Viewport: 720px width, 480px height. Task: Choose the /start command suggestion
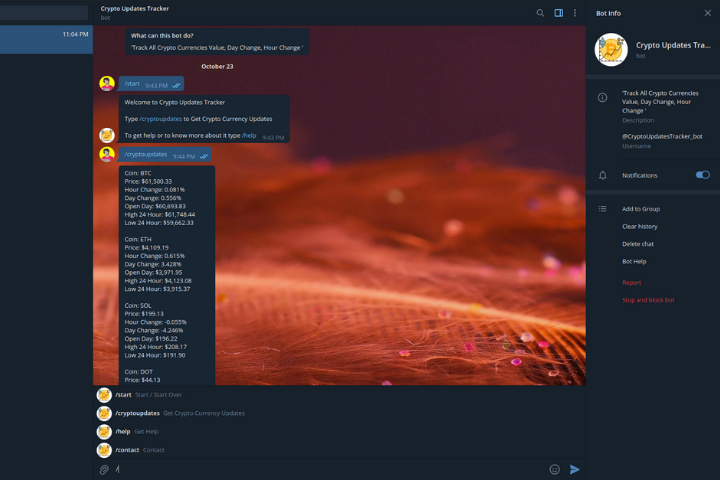coord(339,395)
